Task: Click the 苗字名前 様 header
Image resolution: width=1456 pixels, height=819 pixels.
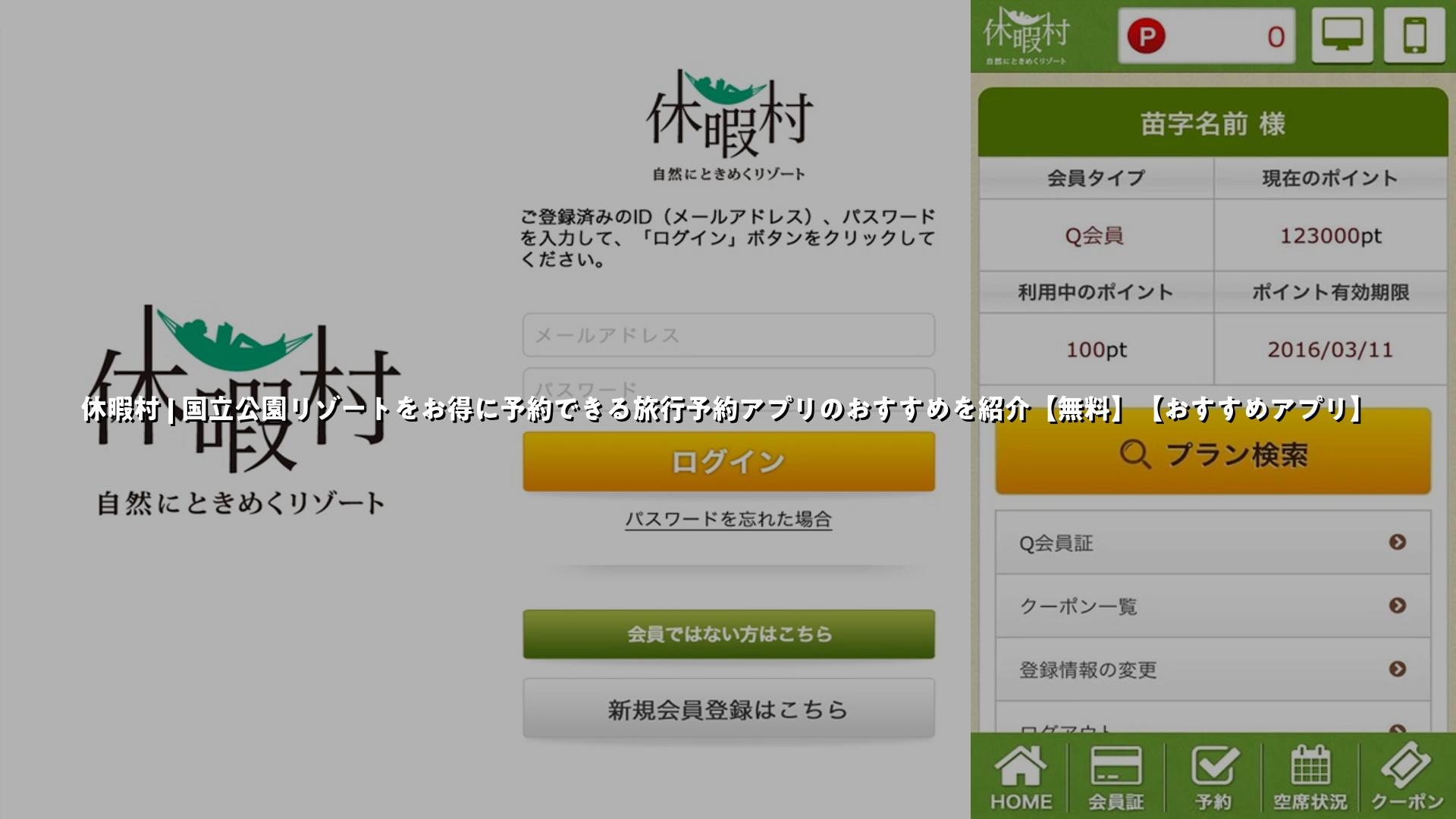Action: pyautogui.click(x=1213, y=124)
